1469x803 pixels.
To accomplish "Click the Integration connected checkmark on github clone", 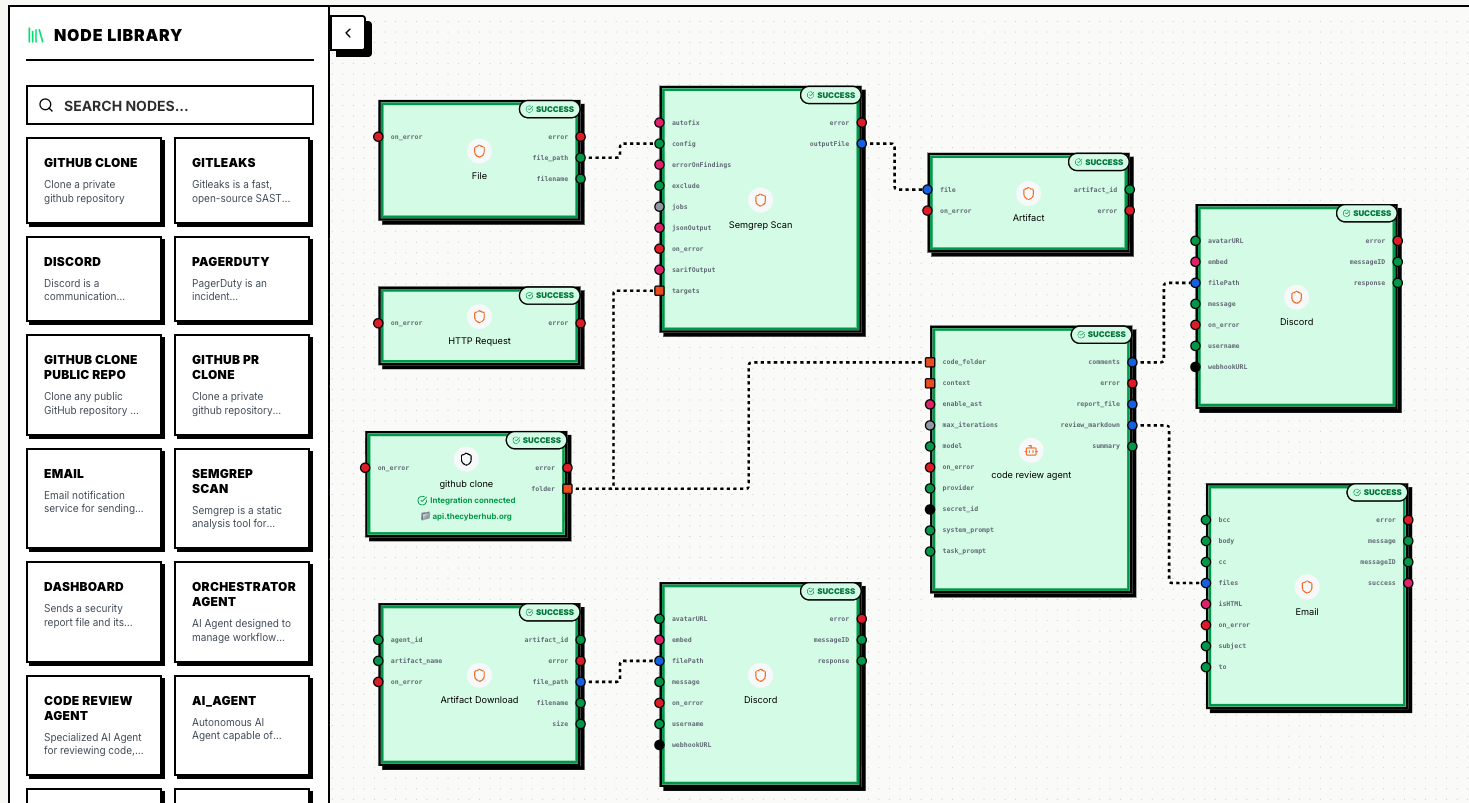I will coord(424,500).
